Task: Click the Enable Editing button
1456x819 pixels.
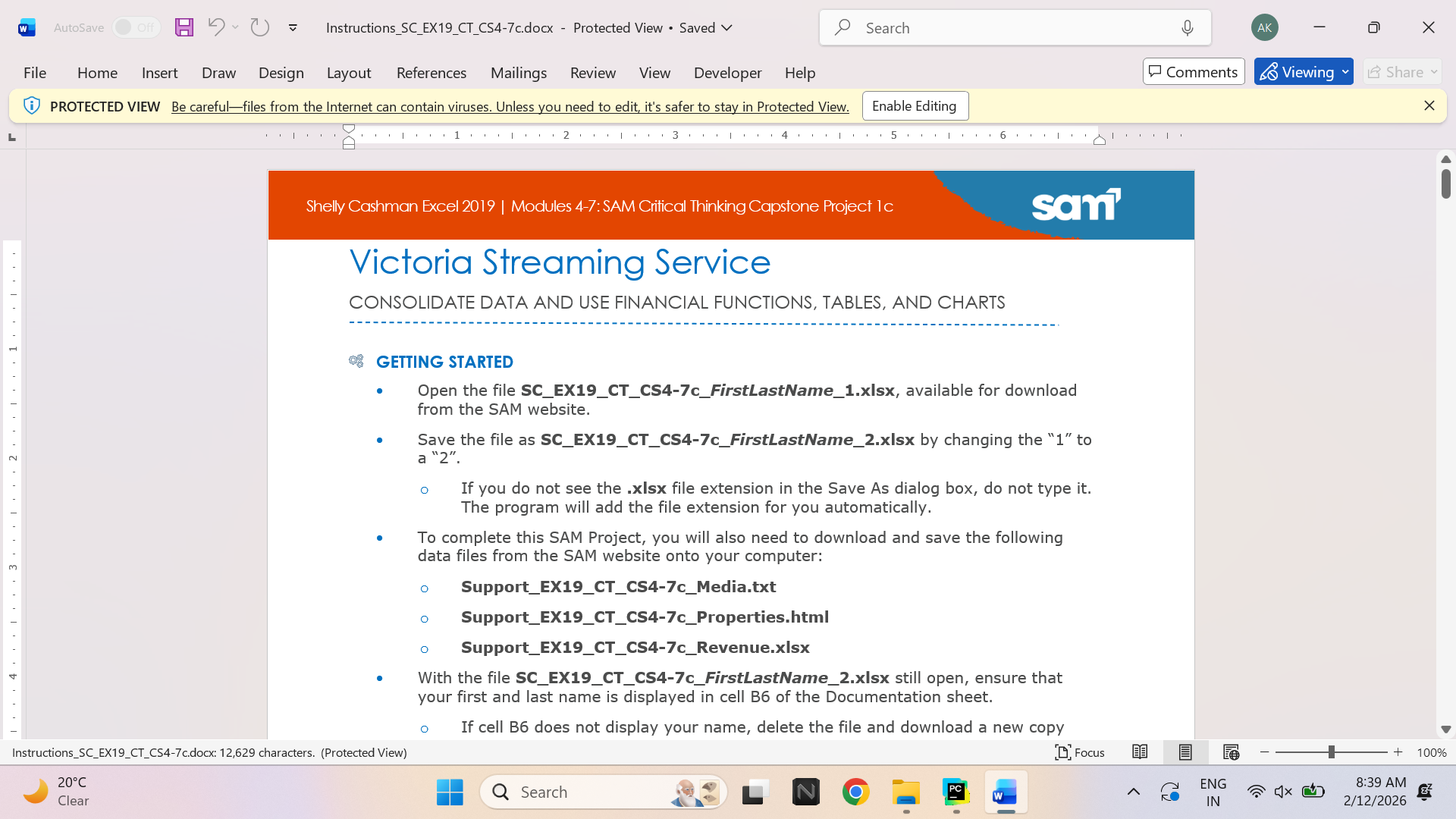Action: pos(915,106)
